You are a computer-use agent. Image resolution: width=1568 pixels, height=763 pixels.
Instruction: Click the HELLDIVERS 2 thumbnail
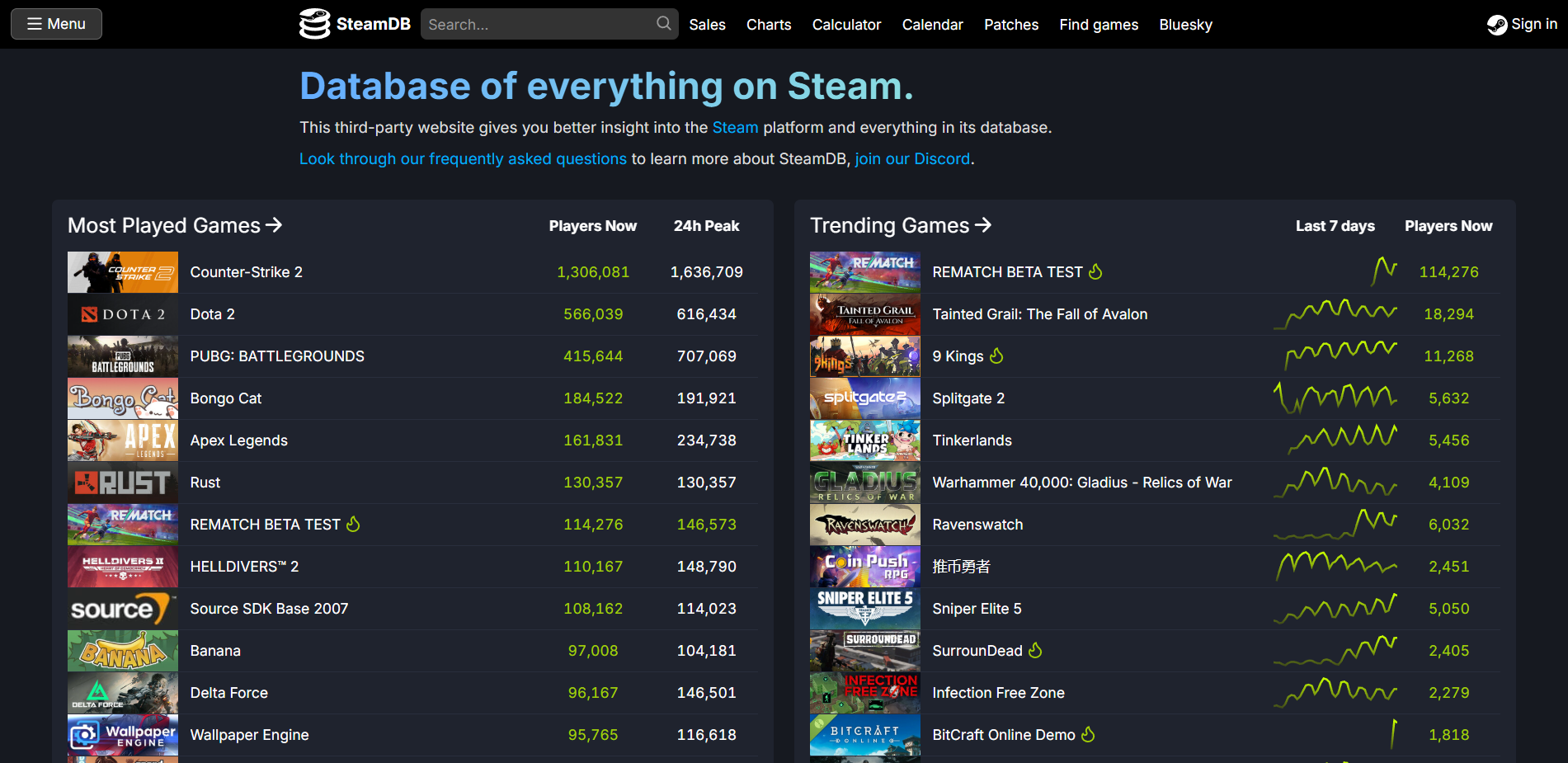pyautogui.click(x=123, y=567)
